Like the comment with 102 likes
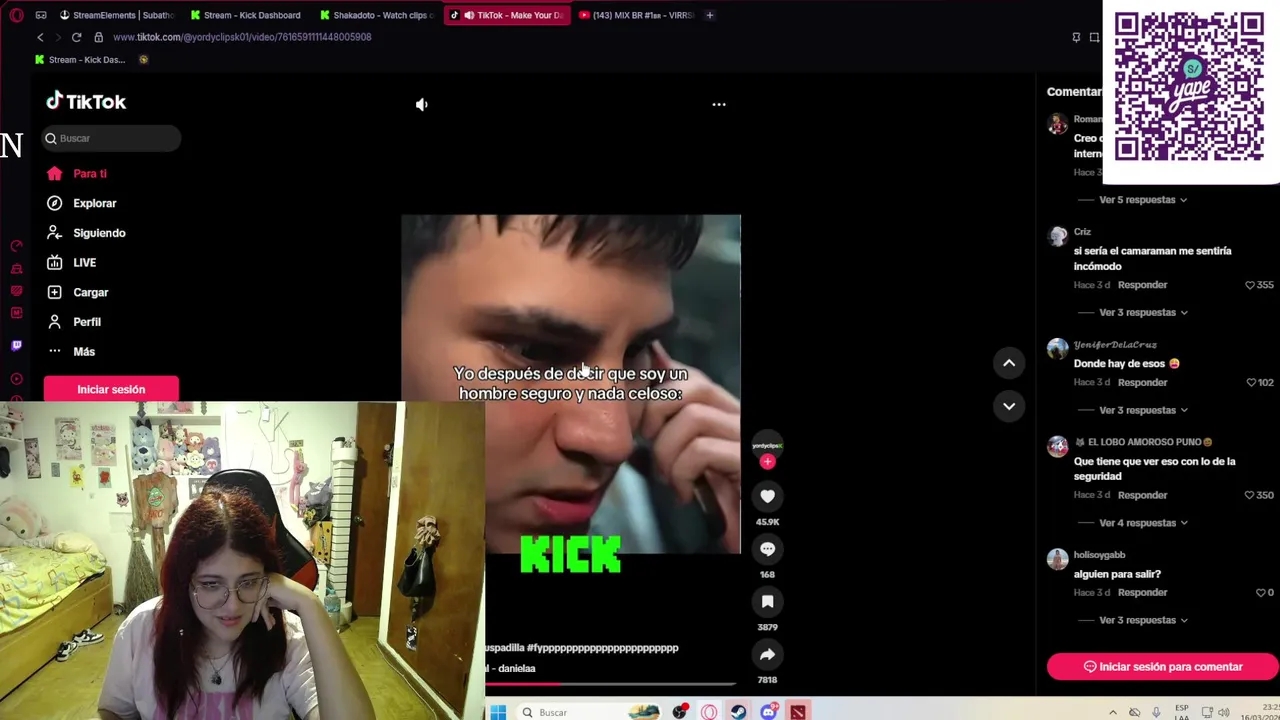The height and width of the screenshot is (720, 1280). pos(1251,382)
